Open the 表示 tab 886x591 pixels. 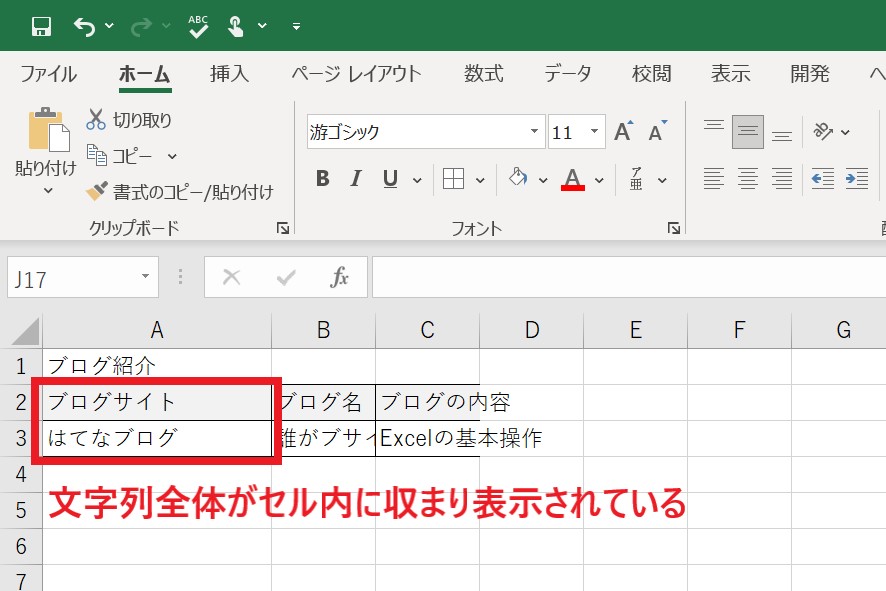coord(731,73)
